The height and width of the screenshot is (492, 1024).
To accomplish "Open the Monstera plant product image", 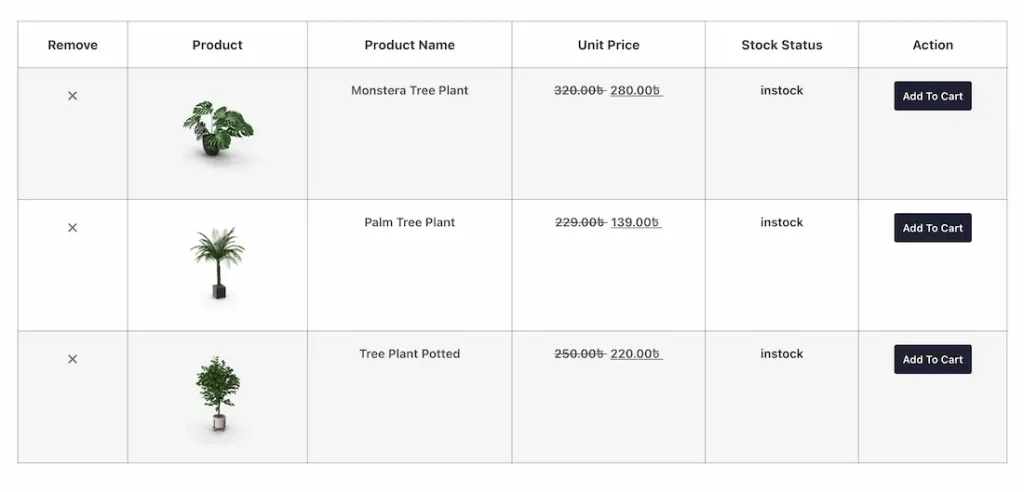I will (x=217, y=129).
